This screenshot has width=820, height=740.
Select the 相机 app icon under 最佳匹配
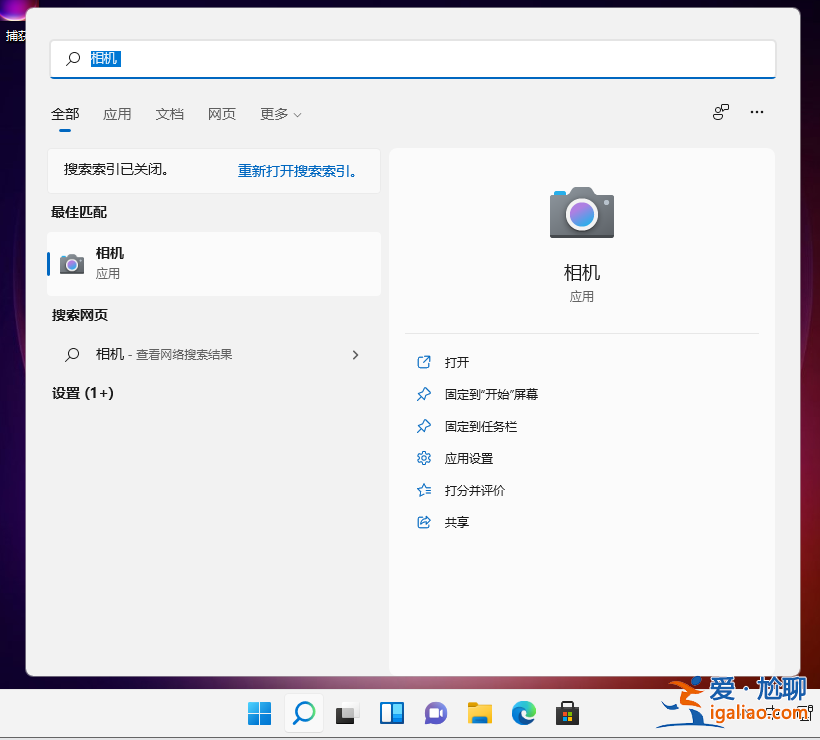(71, 263)
